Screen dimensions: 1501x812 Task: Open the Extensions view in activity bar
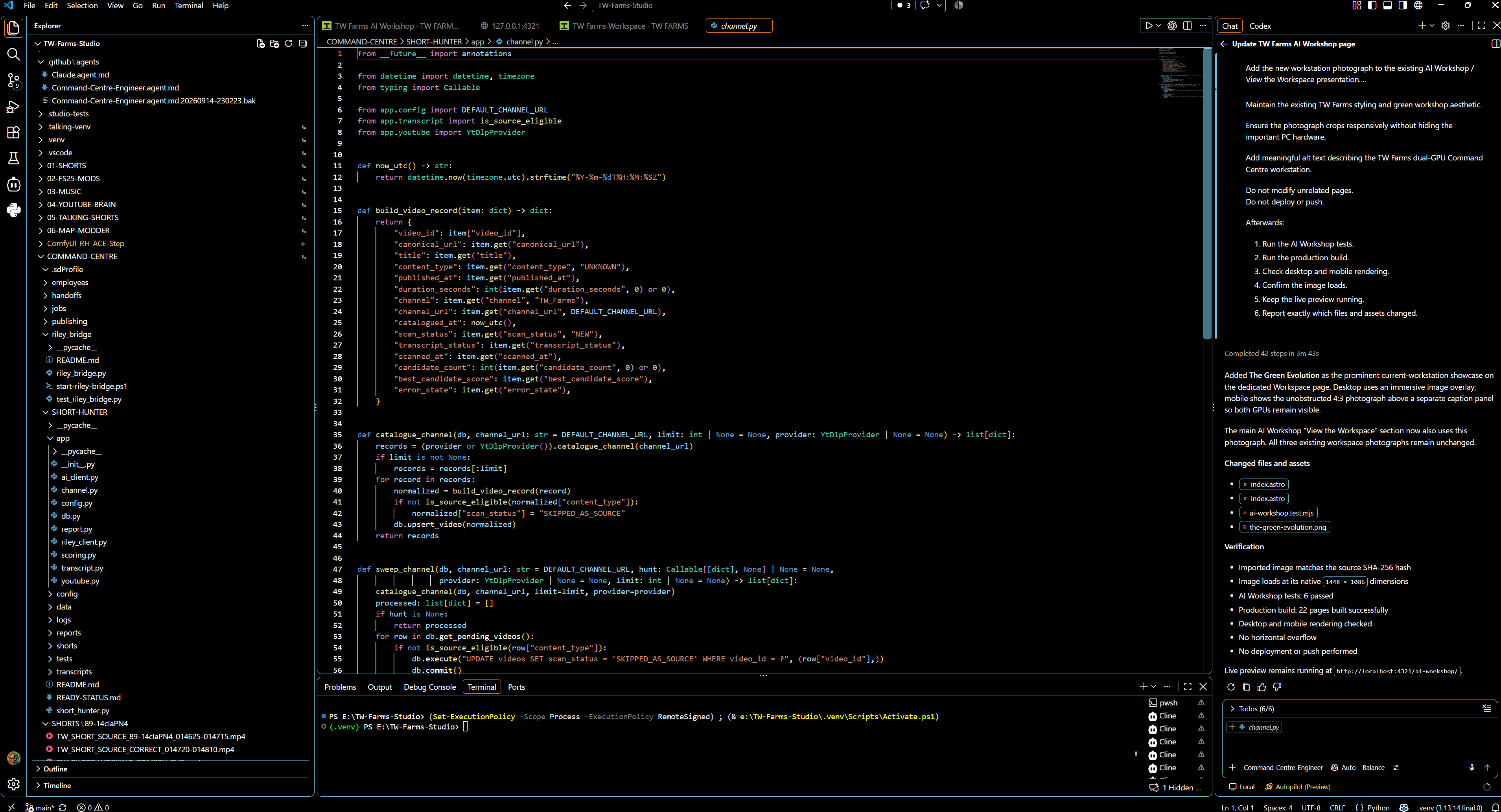point(13,132)
